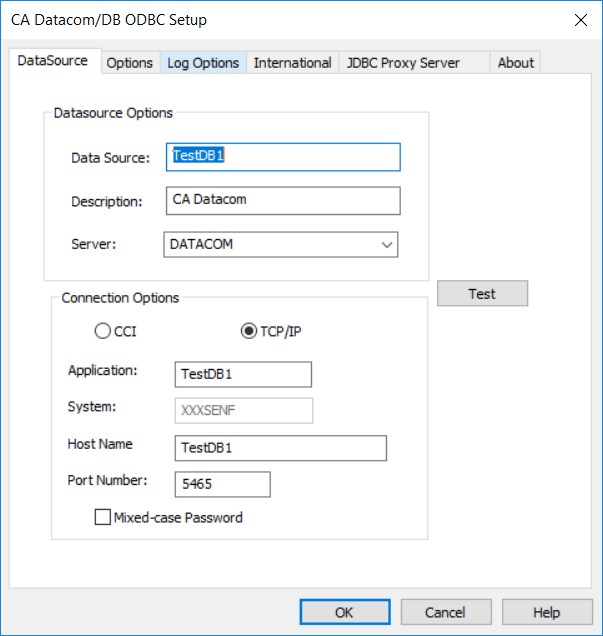Viewport: 603px width, 636px height.
Task: Show the About tab
Action: coord(516,62)
